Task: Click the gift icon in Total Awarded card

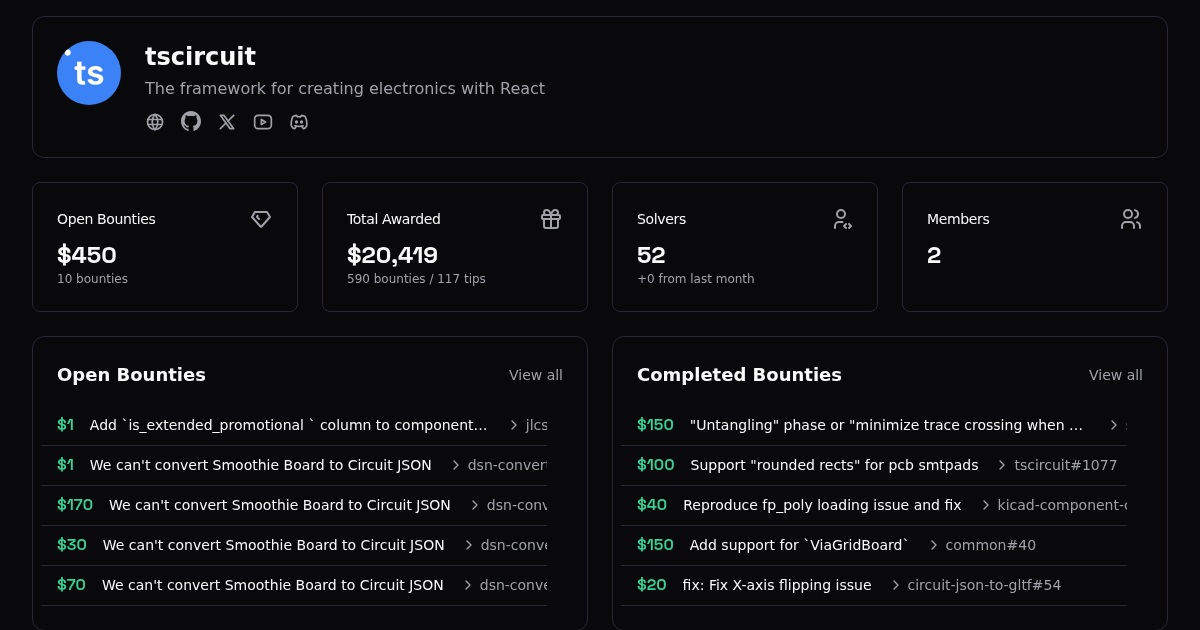Action: [x=551, y=219]
